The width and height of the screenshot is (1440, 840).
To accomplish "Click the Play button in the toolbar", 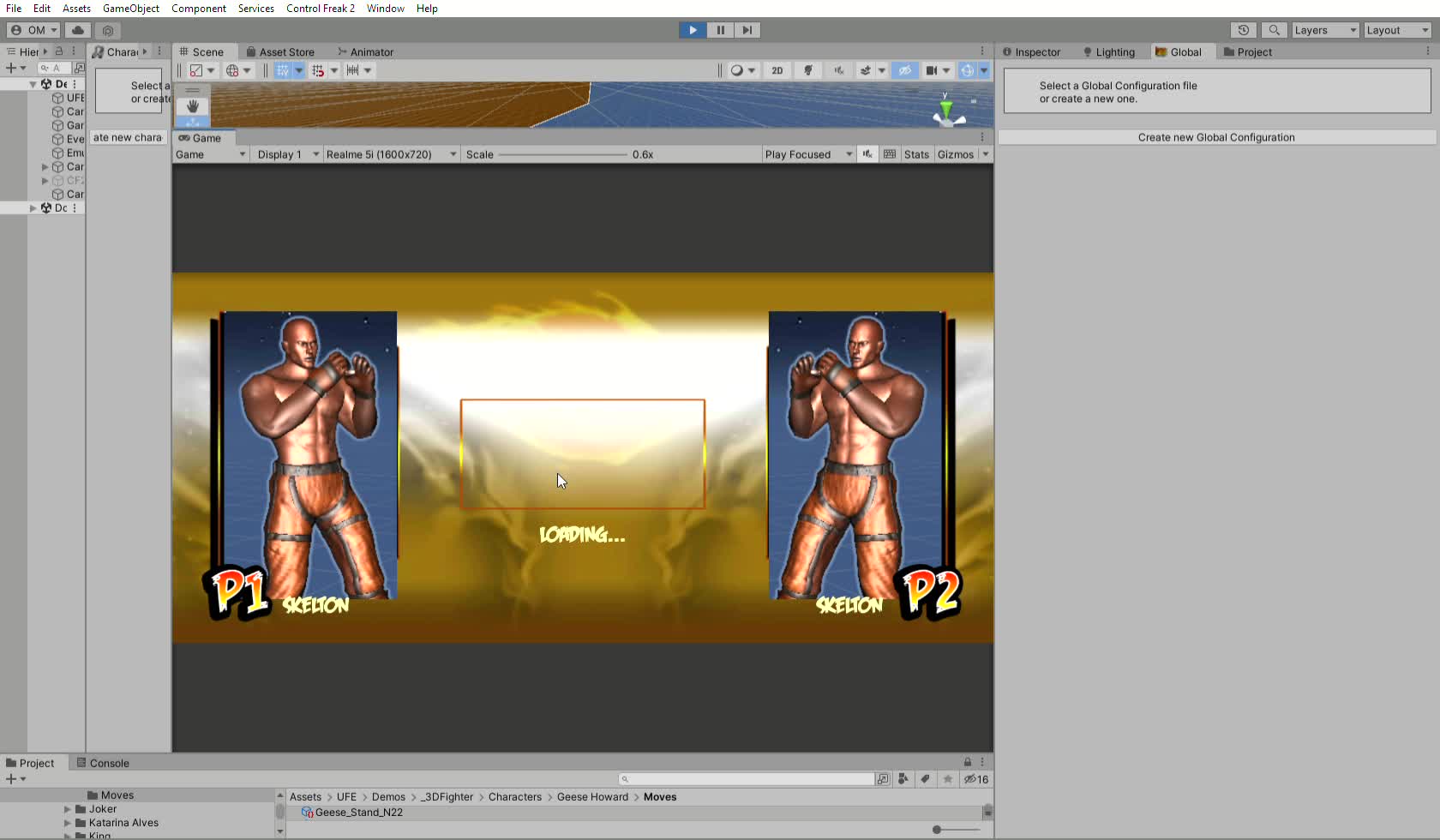I will (693, 30).
